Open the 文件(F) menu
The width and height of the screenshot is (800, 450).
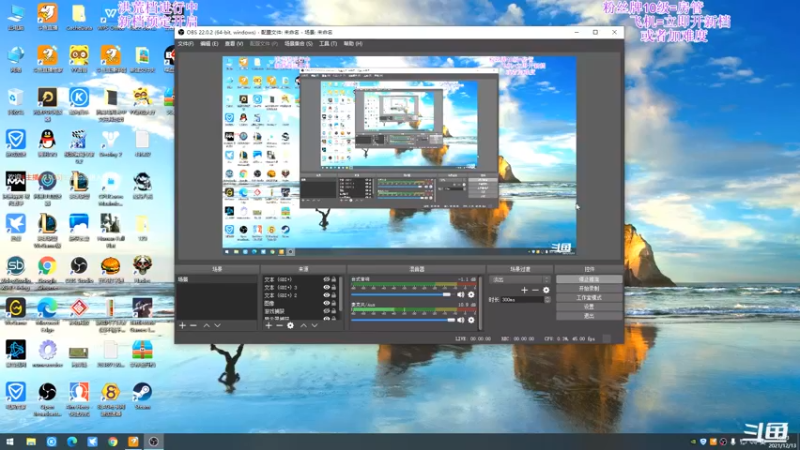185,44
